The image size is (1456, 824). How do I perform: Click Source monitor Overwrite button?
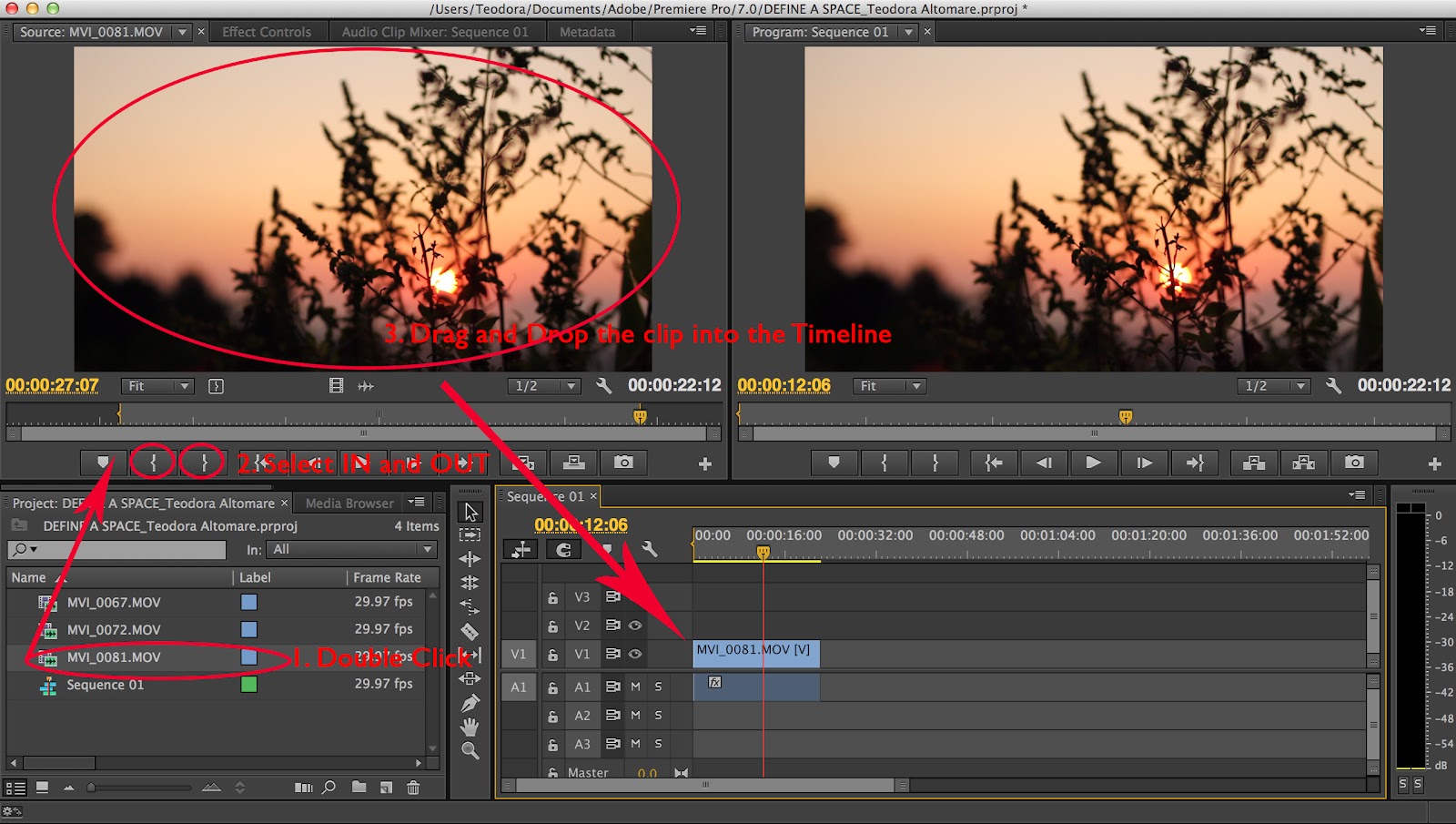point(573,463)
